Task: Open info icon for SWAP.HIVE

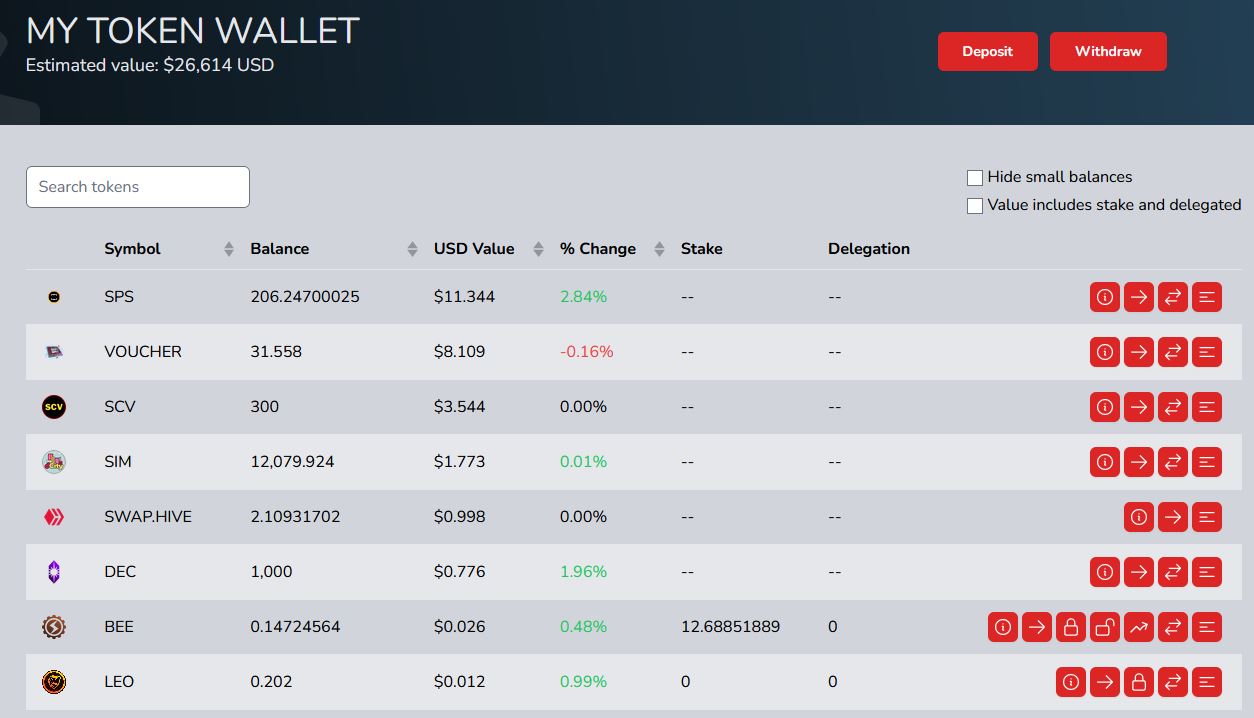Action: point(1139,517)
